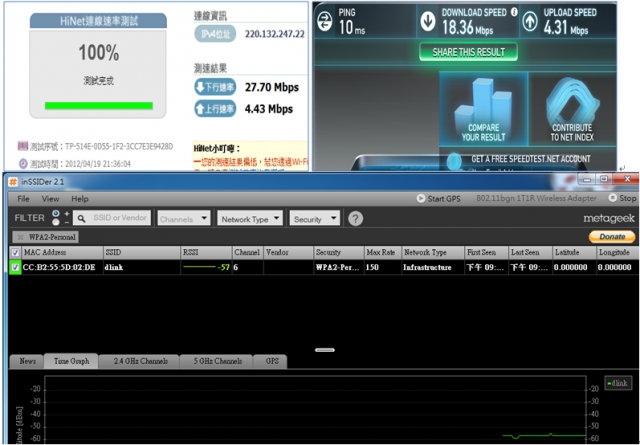Select the upper filter radio button
The height and width of the screenshot is (445, 640).
[x=56, y=214]
